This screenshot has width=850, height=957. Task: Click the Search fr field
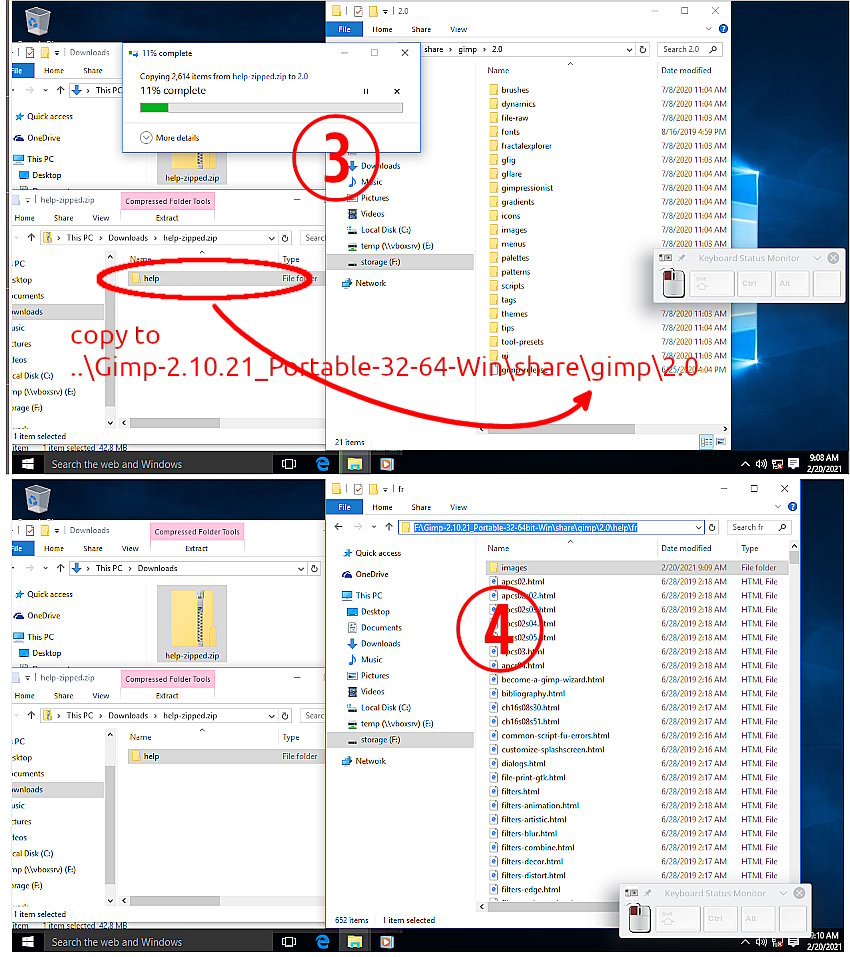click(760, 527)
